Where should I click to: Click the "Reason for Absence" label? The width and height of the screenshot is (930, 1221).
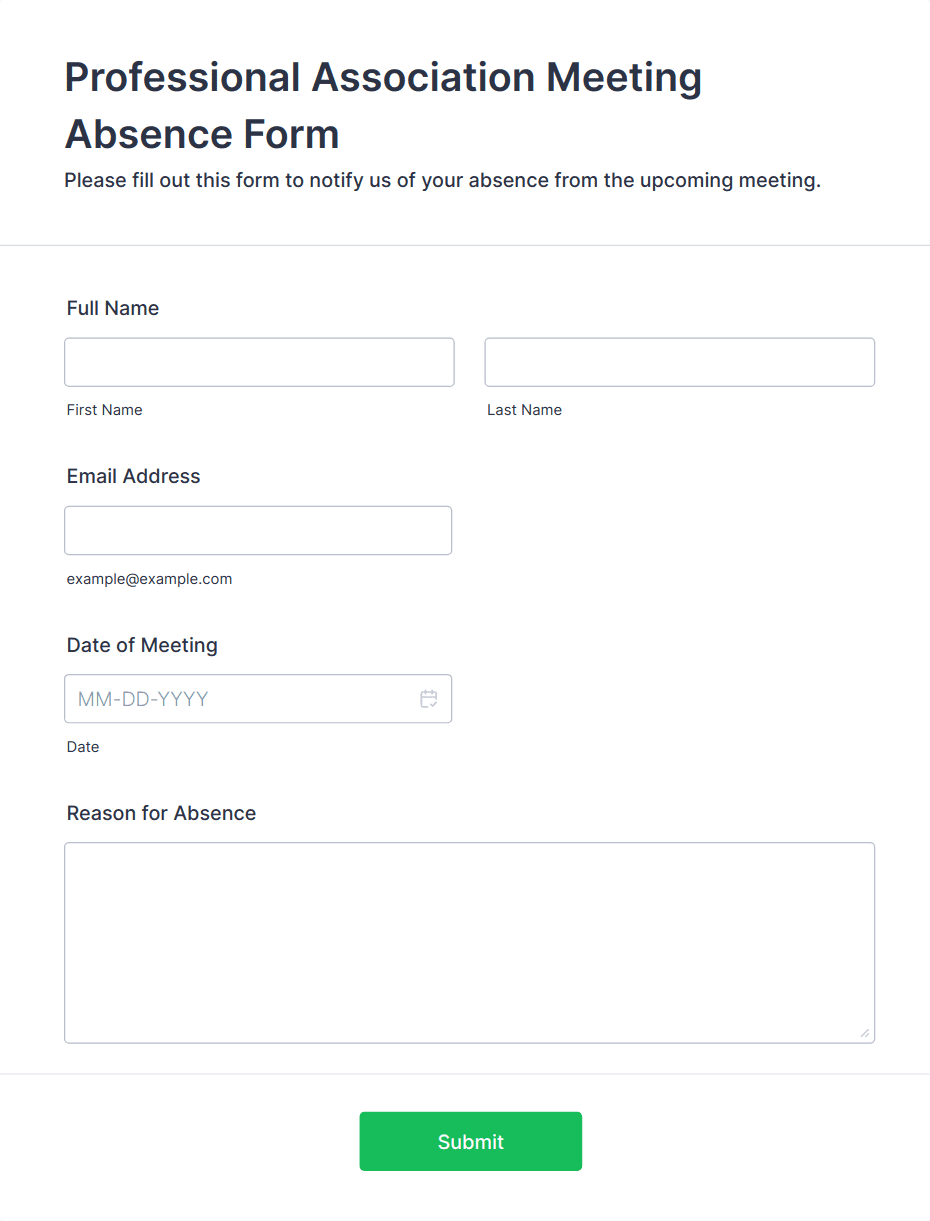coord(161,813)
